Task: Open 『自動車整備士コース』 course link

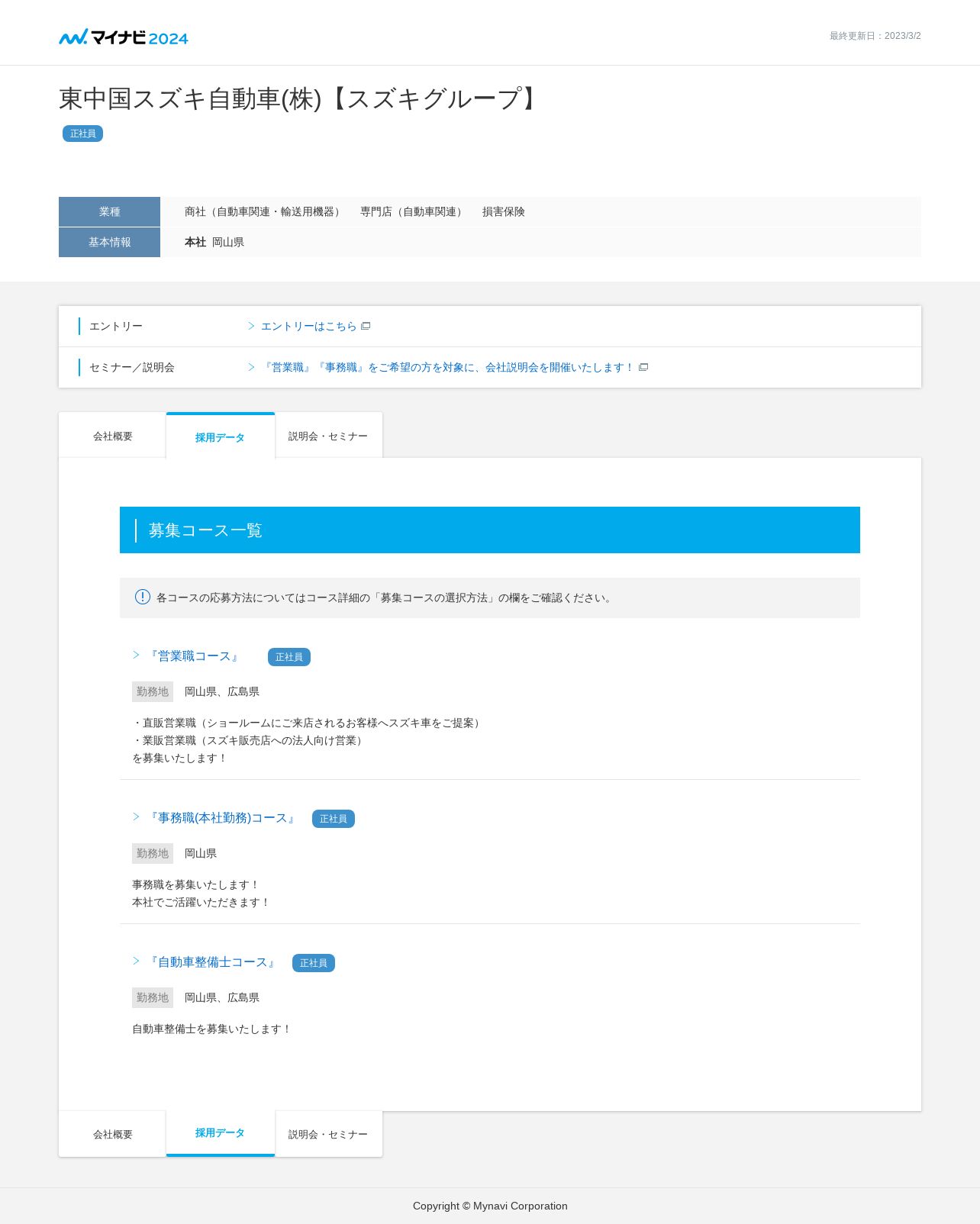Action: [x=212, y=962]
